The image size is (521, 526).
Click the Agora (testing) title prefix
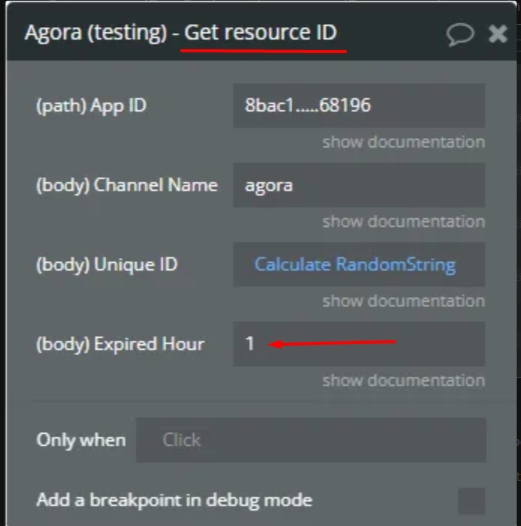pyautogui.click(x=96, y=33)
